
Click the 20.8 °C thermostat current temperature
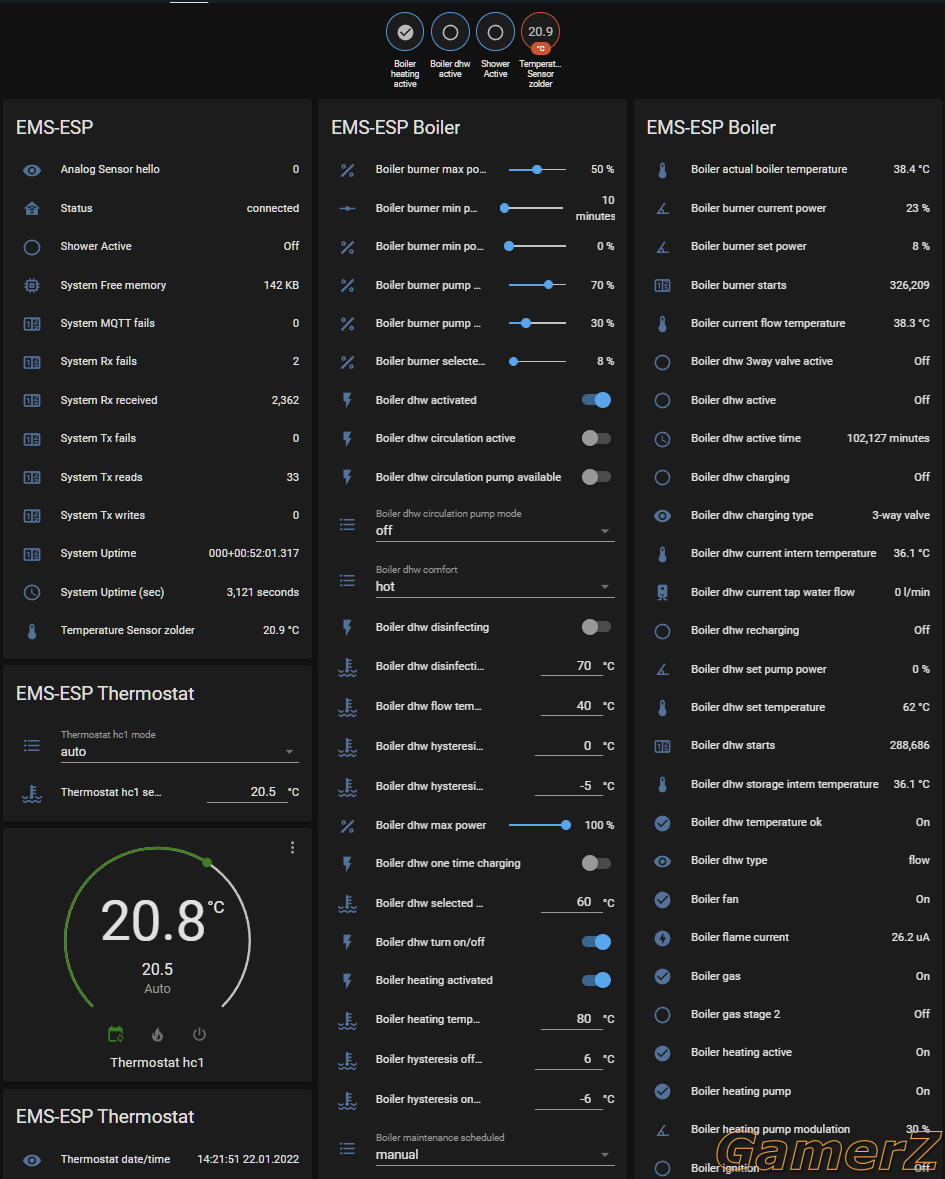[x=162, y=921]
